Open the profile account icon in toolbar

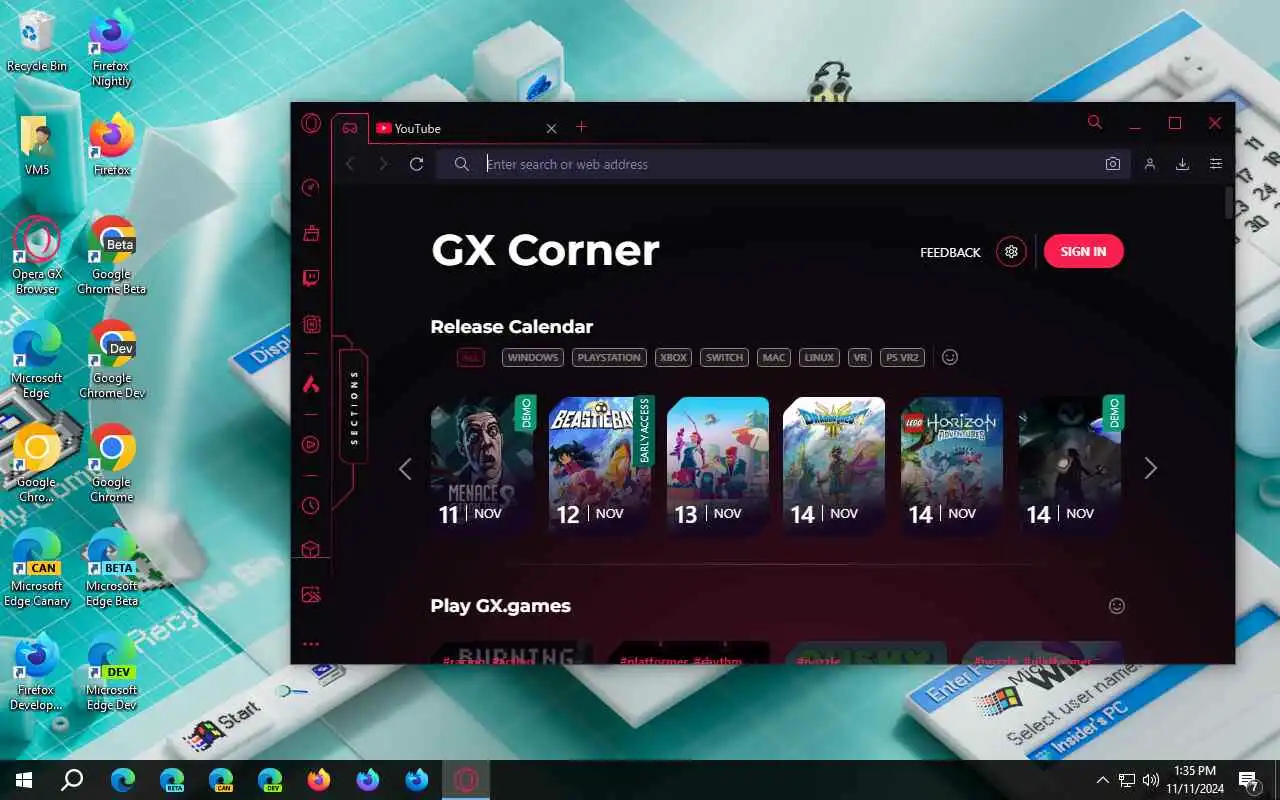tap(1150, 164)
